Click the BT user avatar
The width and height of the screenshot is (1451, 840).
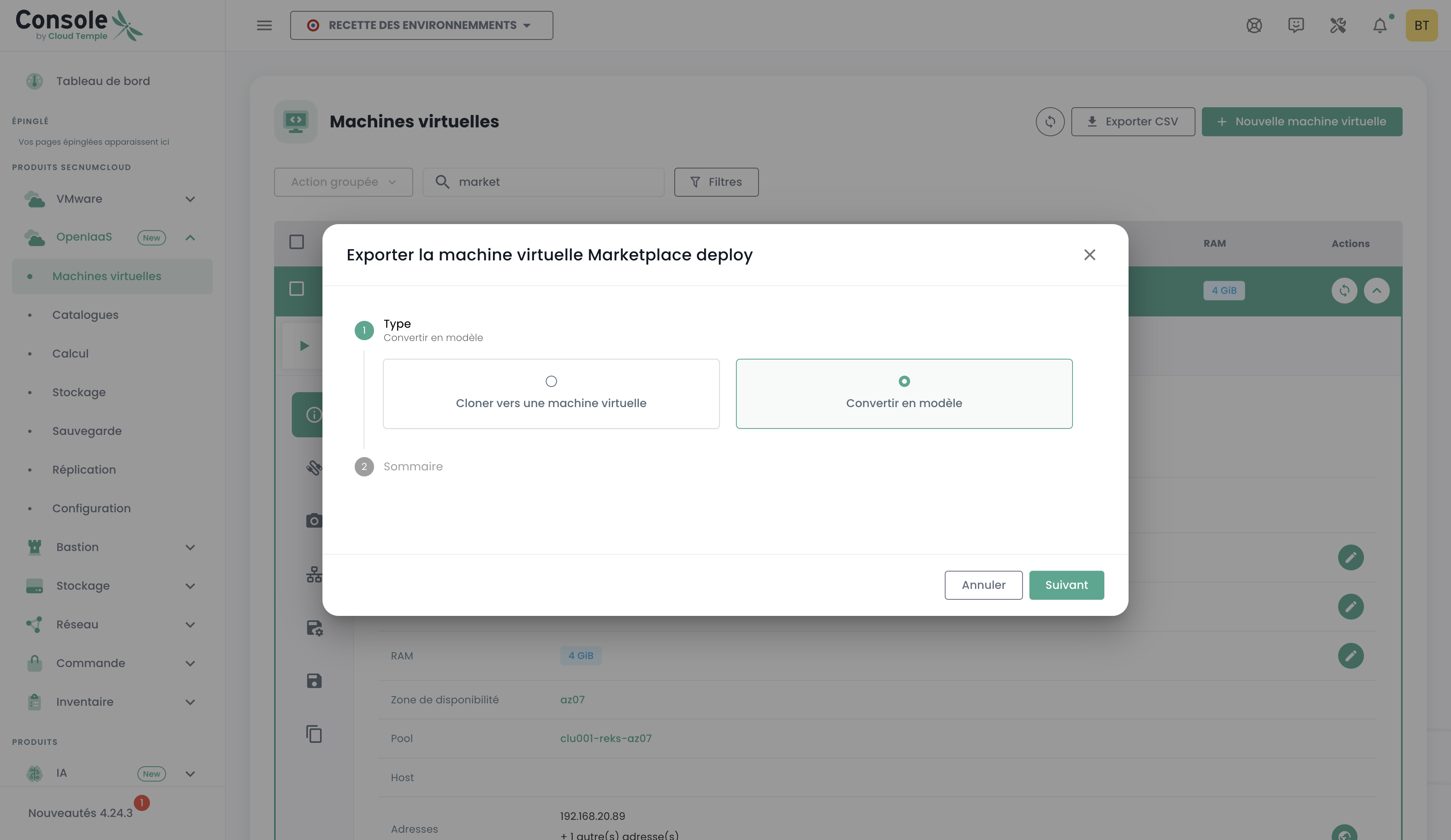pyautogui.click(x=1421, y=26)
